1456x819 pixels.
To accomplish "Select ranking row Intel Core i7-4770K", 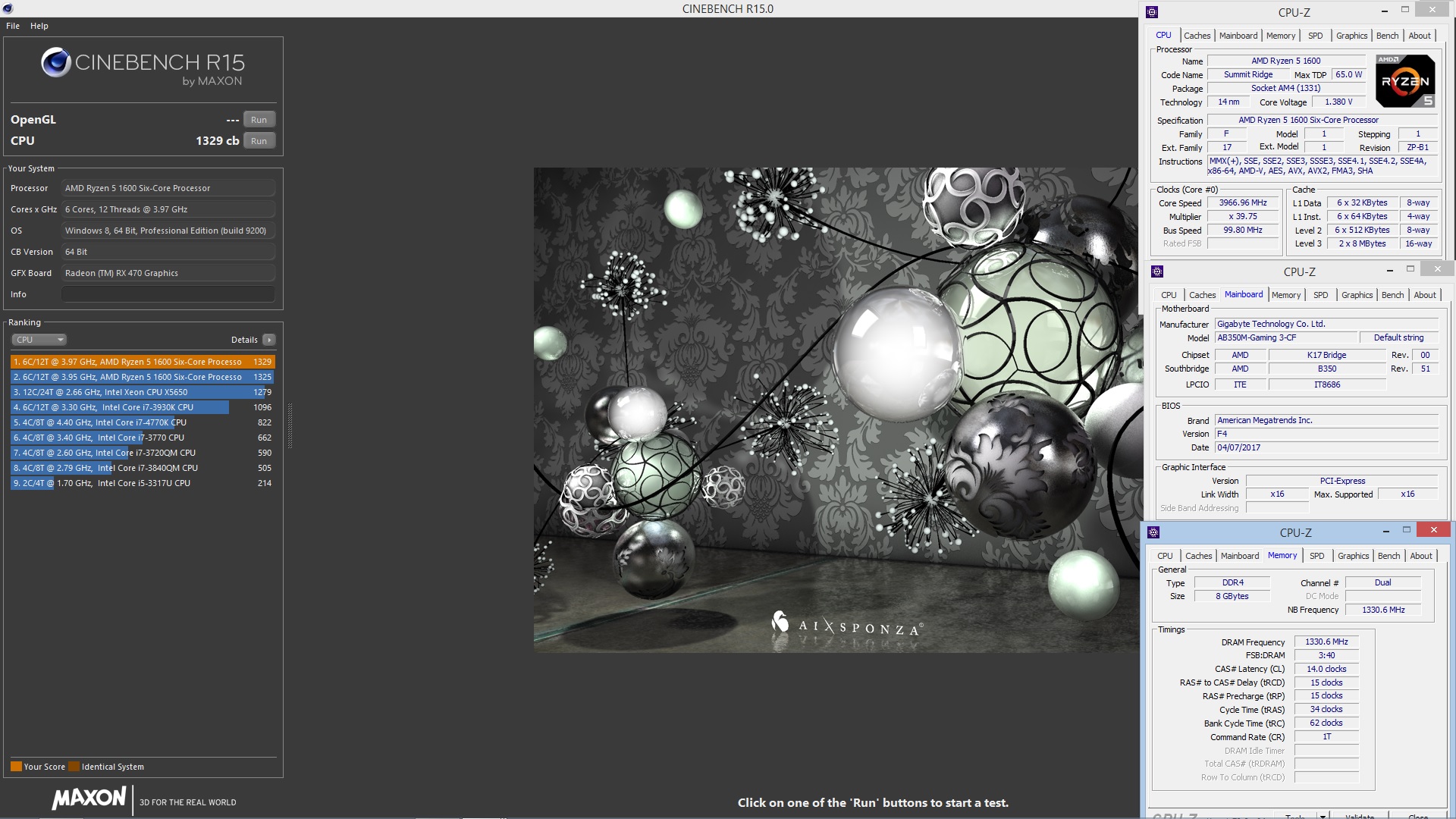I will tap(142, 422).
